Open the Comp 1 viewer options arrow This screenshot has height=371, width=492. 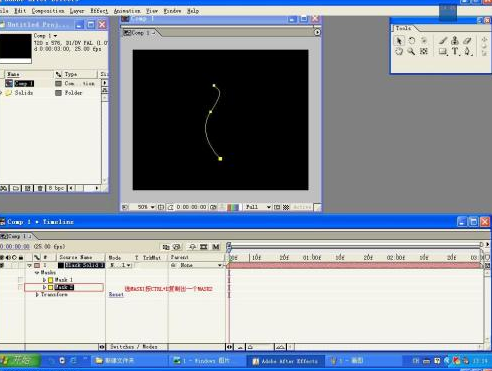click(x=317, y=32)
